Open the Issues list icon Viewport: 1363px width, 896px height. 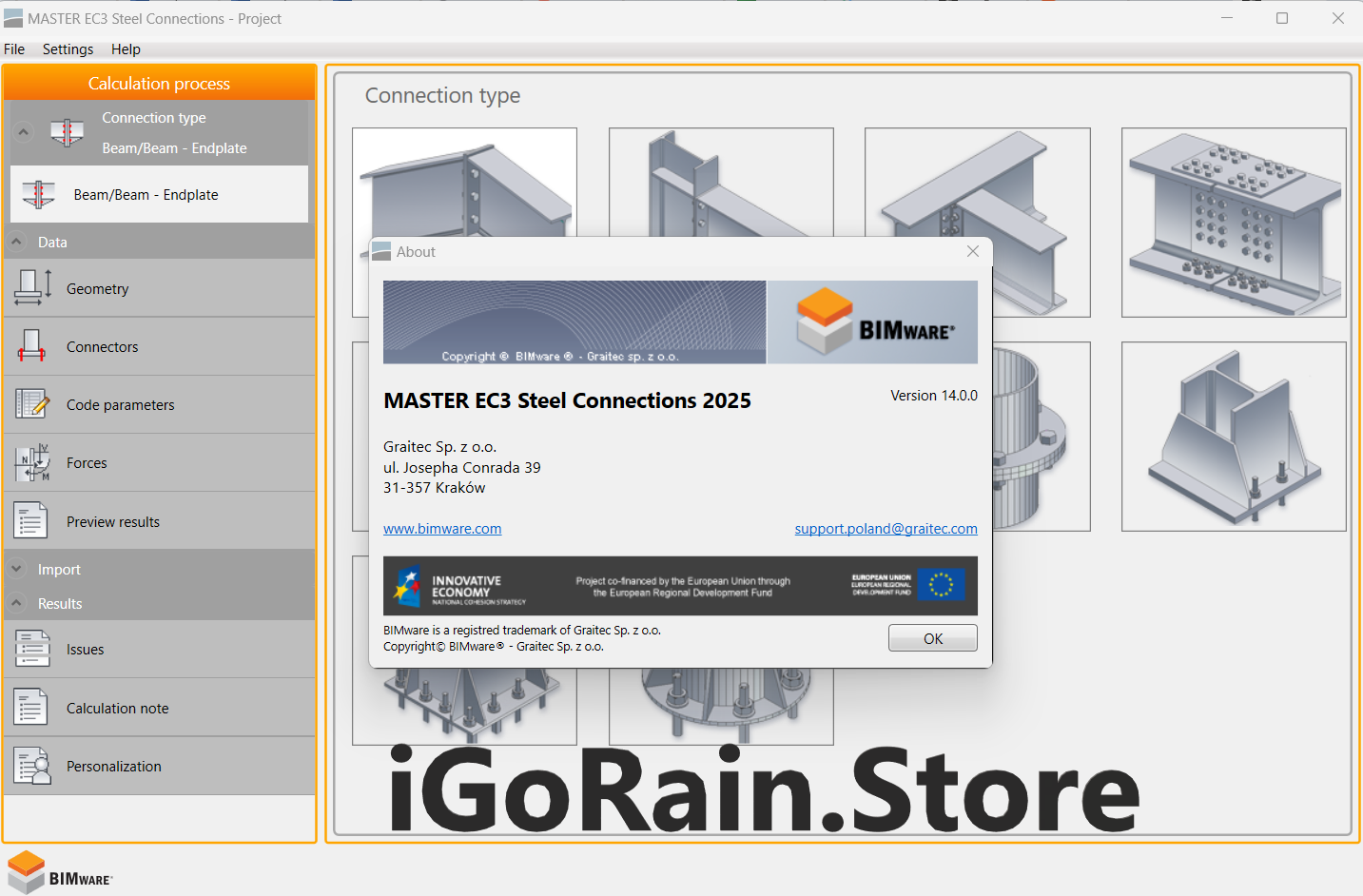[x=31, y=649]
